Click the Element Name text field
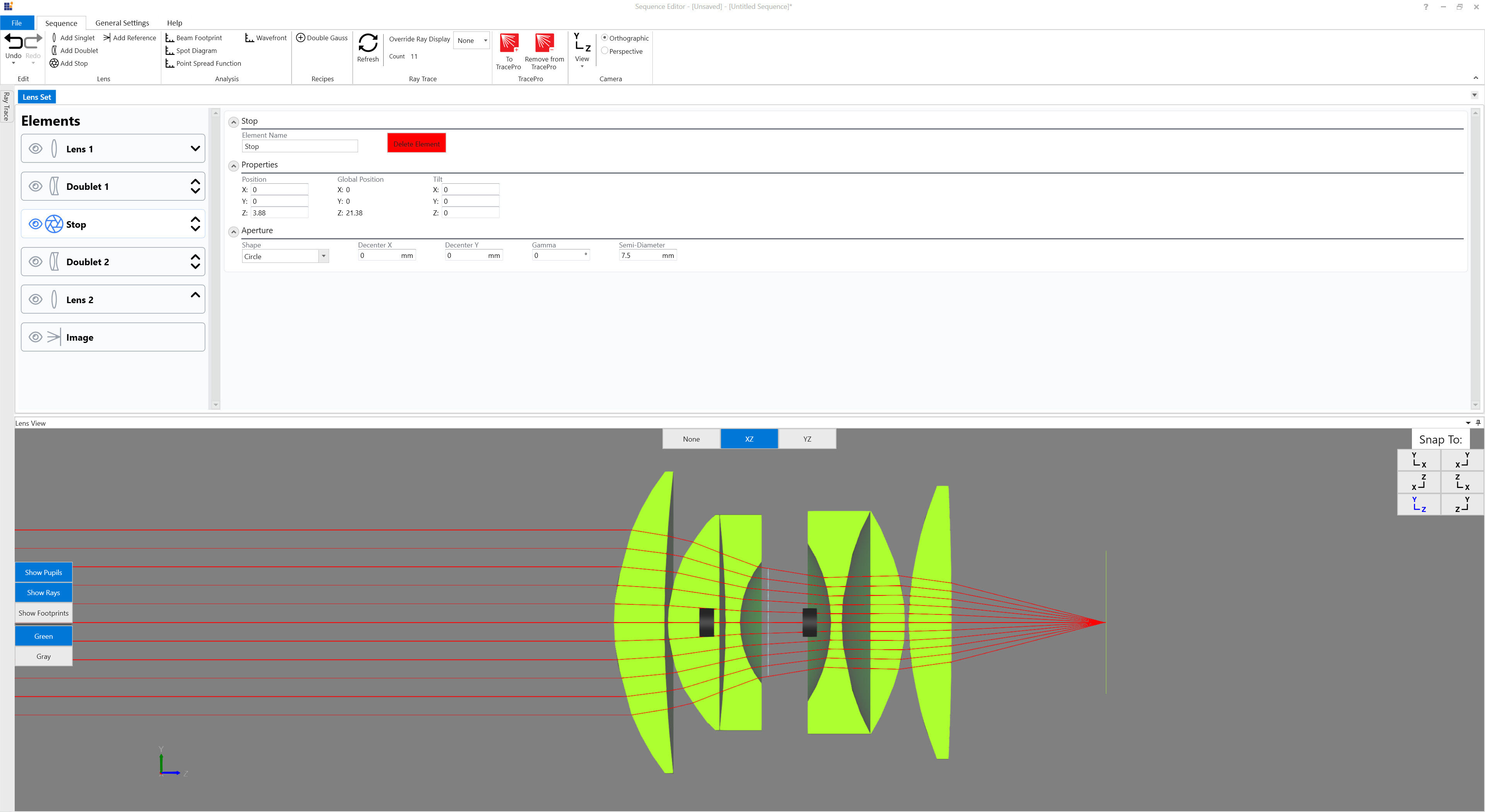The image size is (1485, 812). pos(300,146)
